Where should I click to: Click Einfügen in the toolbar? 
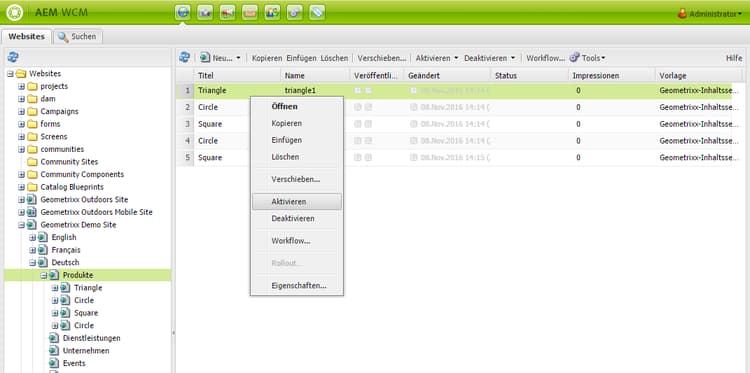[x=301, y=58]
